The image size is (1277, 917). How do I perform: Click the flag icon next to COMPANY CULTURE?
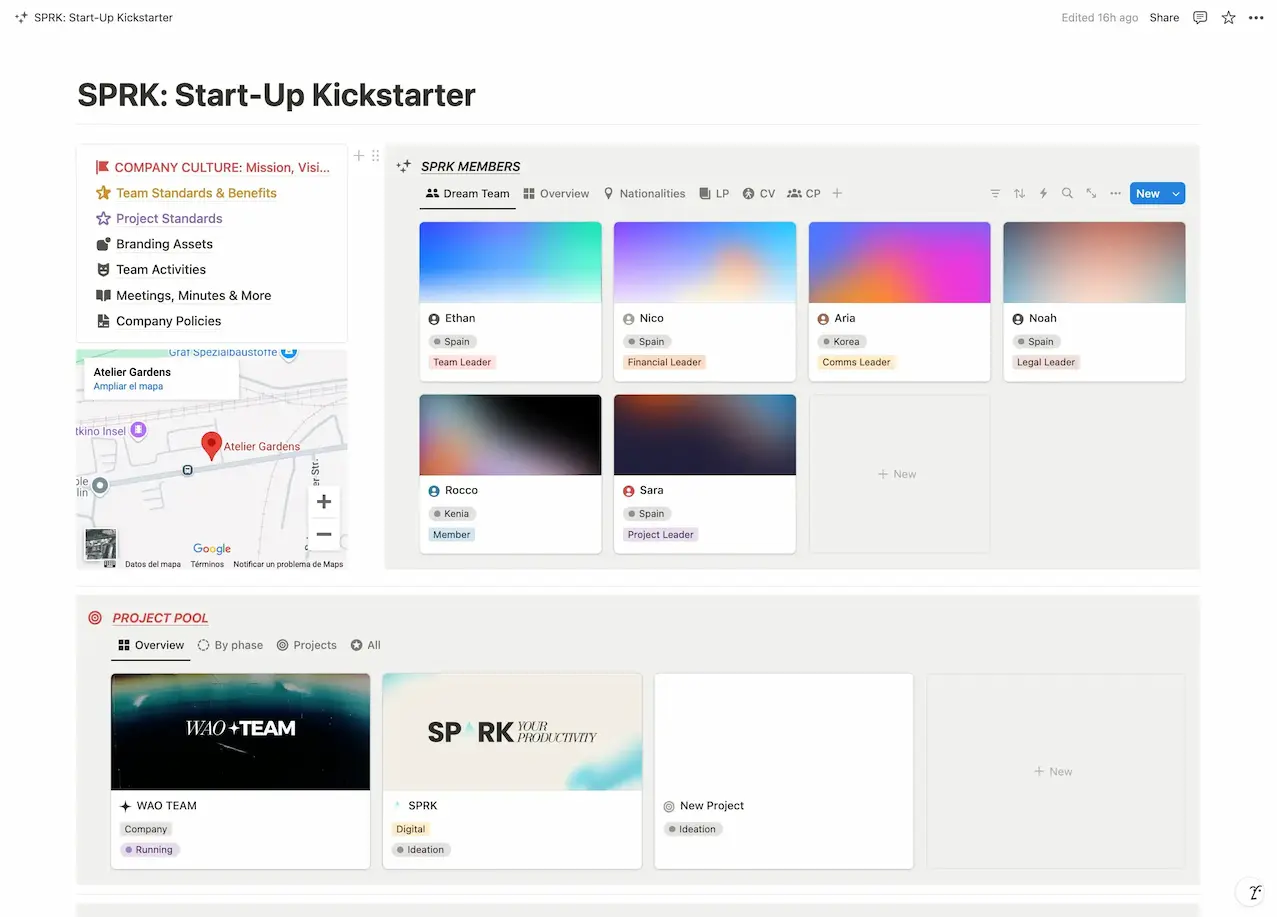(x=100, y=167)
